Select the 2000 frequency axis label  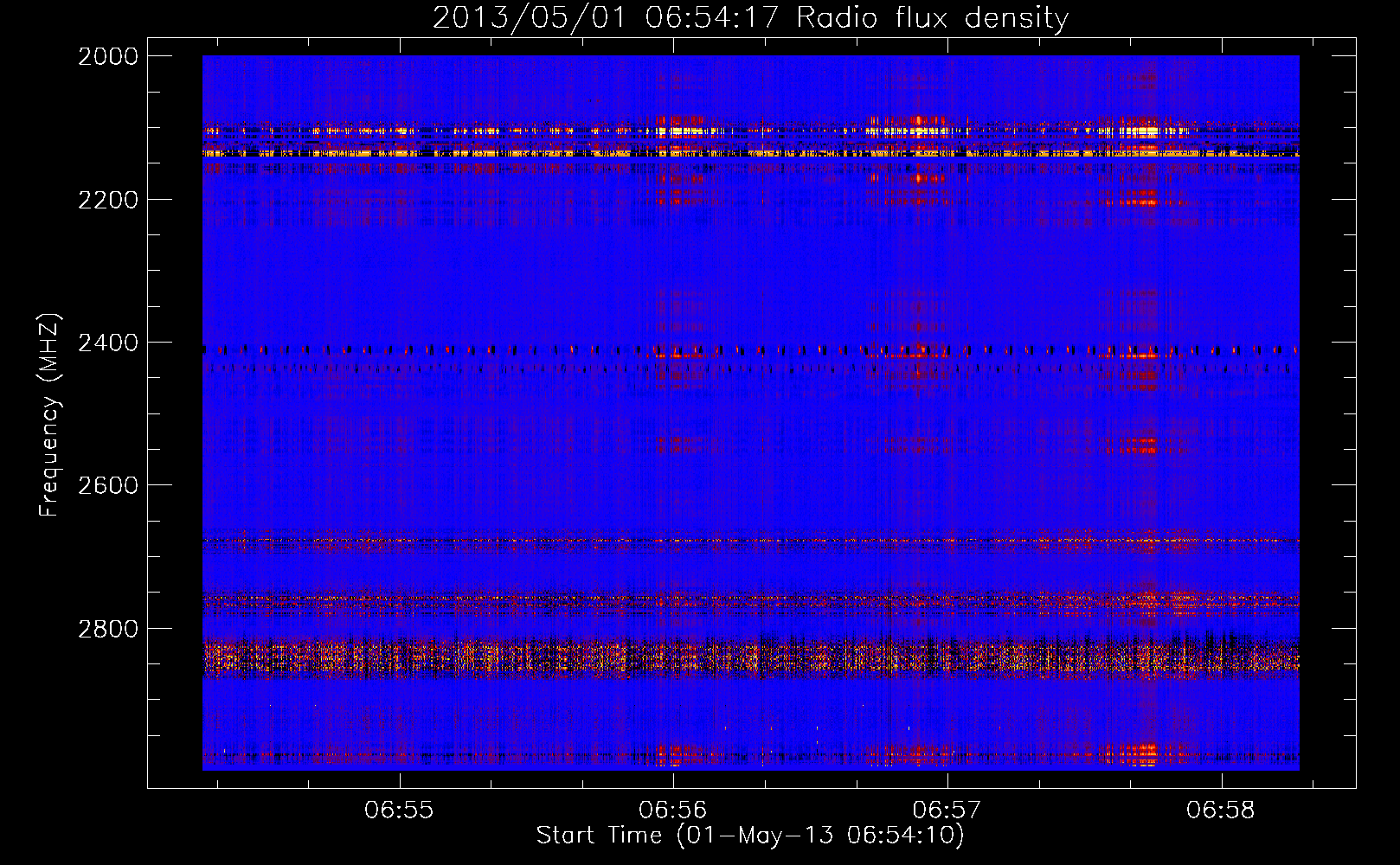(x=108, y=56)
